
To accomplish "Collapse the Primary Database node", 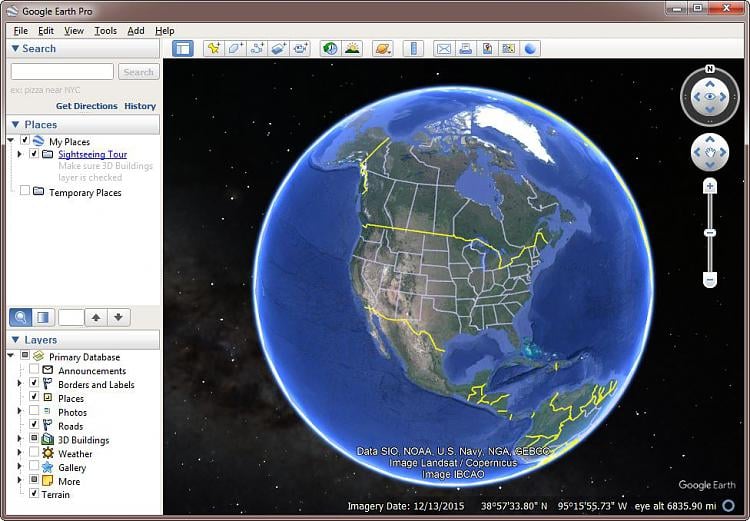I will click(11, 355).
